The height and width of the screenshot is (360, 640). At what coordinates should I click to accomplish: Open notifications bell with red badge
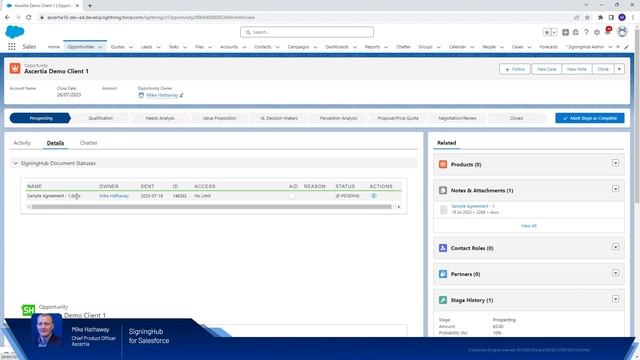point(608,31)
